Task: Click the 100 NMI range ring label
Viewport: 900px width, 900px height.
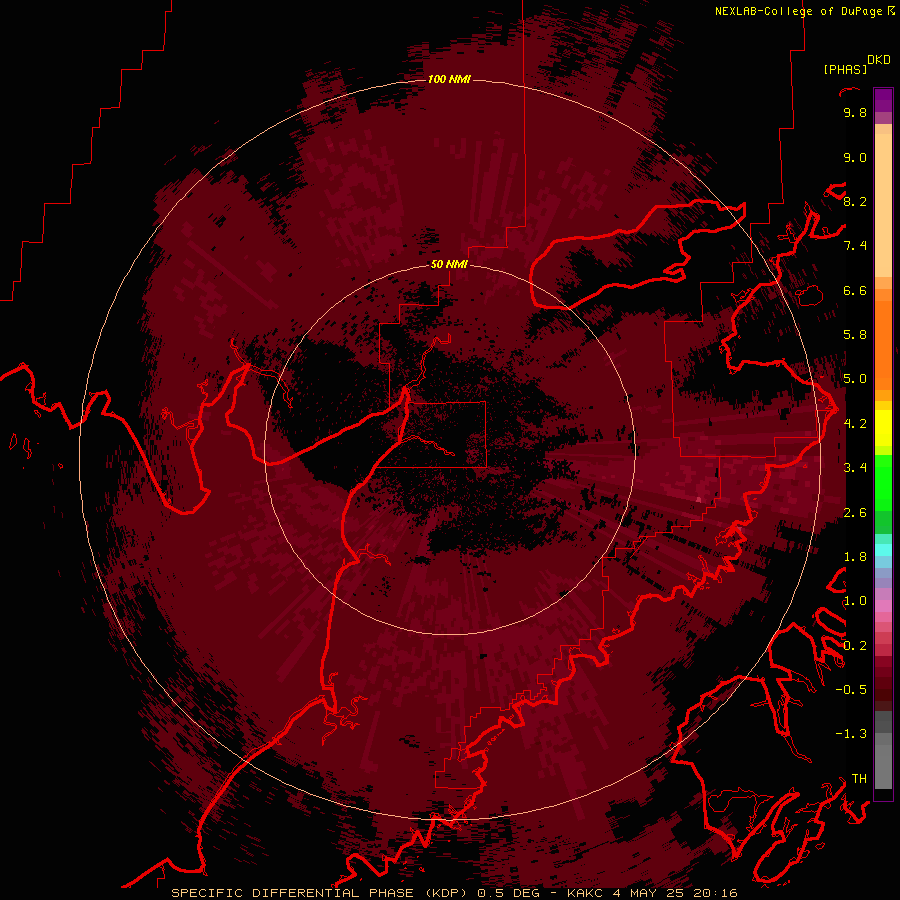Action: tap(449, 79)
